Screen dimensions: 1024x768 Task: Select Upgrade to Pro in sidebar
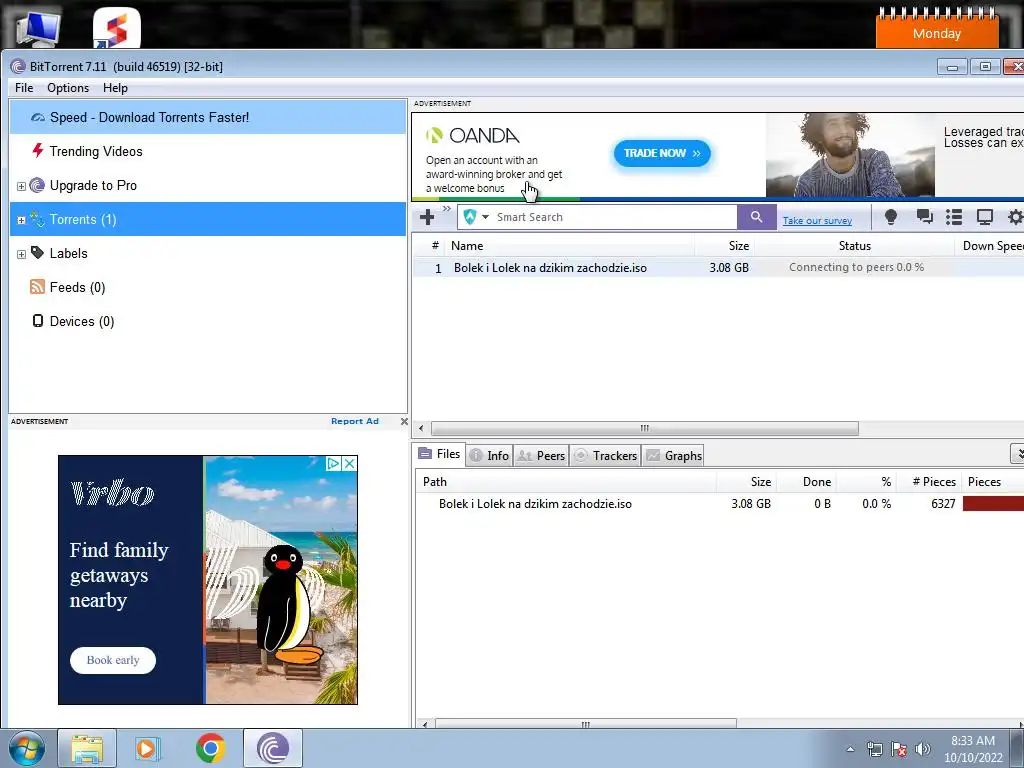pyautogui.click(x=93, y=185)
